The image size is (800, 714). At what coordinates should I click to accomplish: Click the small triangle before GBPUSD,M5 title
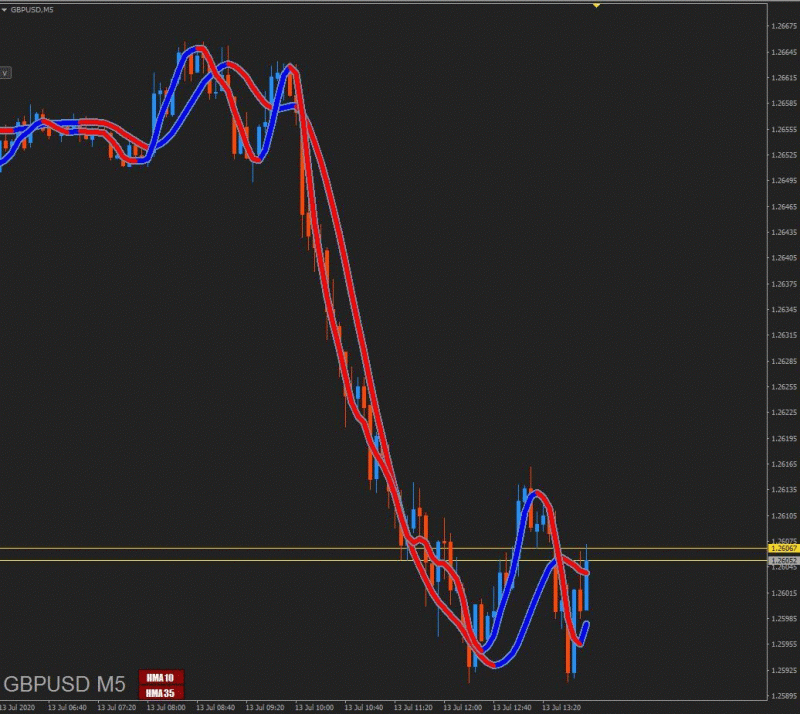[4, 10]
